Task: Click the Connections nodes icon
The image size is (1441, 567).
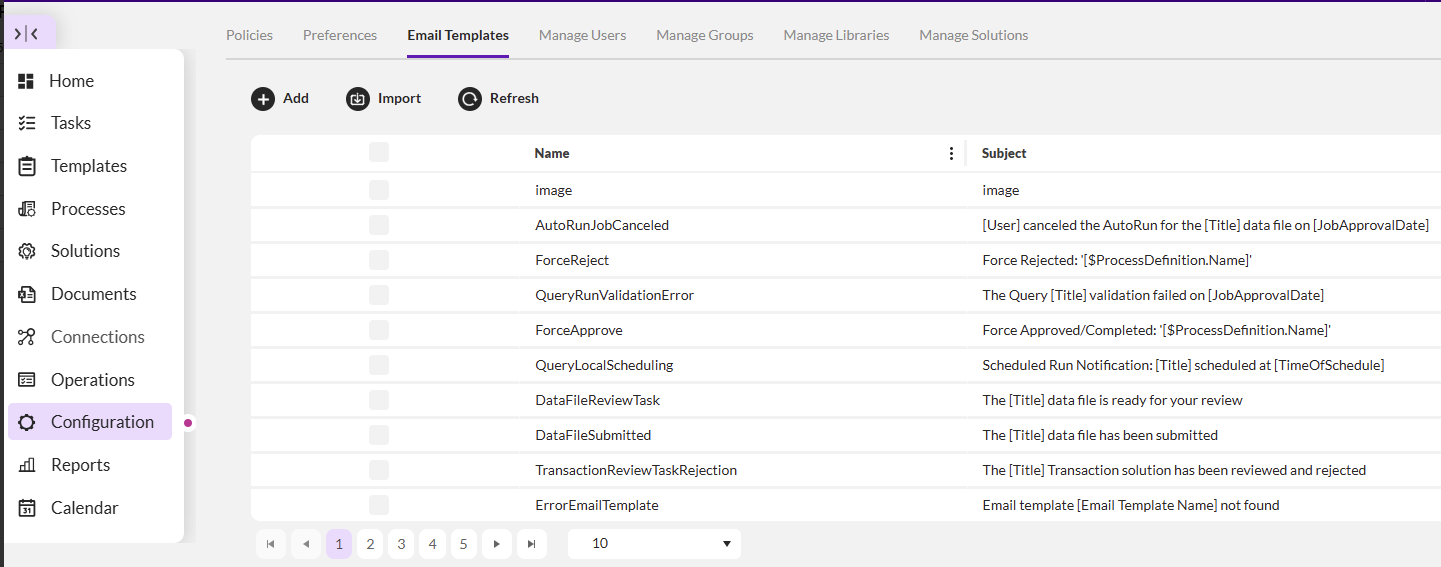Action: click(27, 337)
